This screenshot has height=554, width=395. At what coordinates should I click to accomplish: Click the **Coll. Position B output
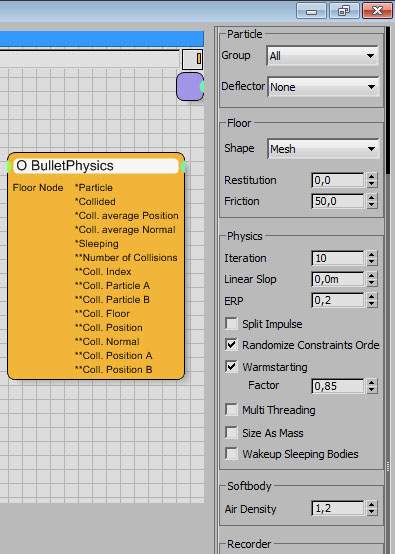pyautogui.click(x=113, y=370)
